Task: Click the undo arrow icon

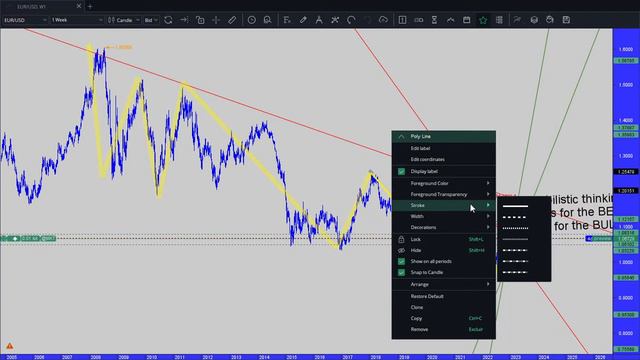Action: [x=351, y=20]
